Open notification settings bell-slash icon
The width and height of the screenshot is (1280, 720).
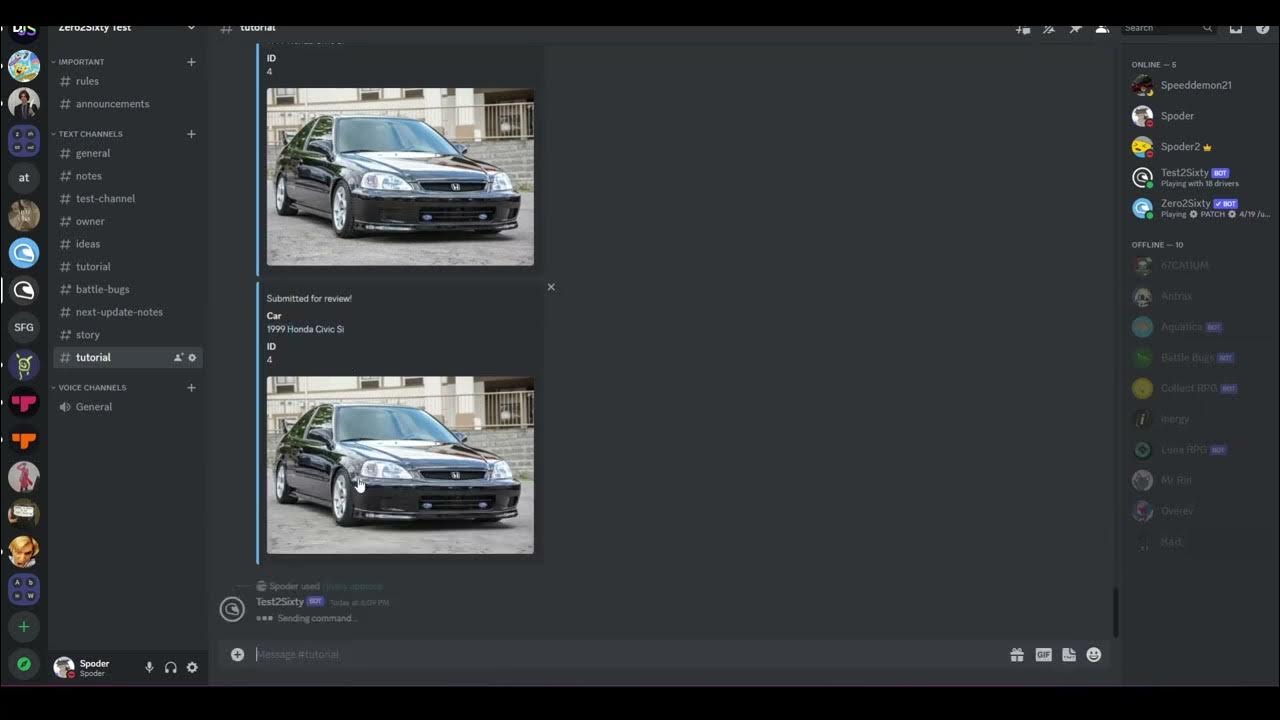click(1049, 29)
